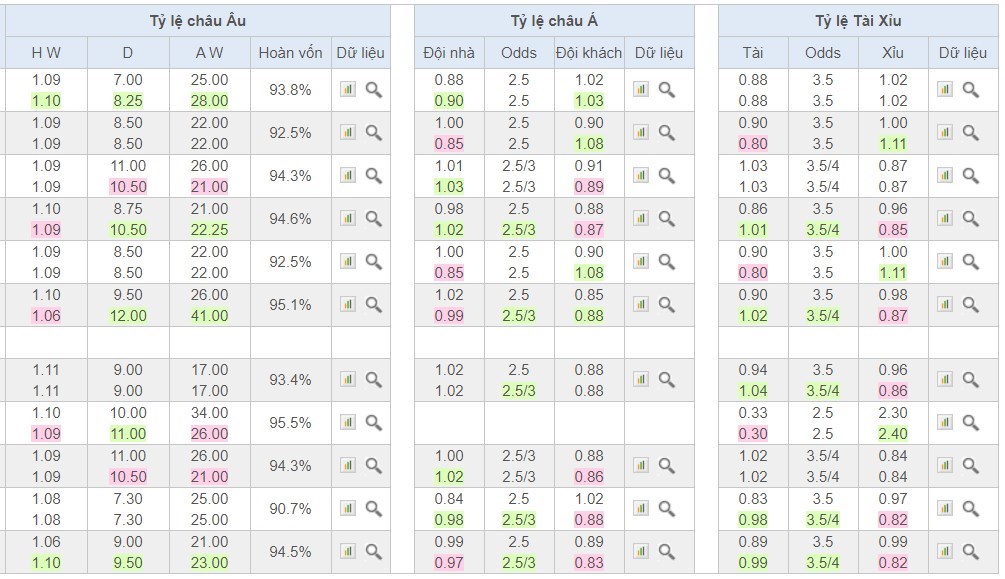Click the green highlighted 2.40 Xỉu odds cell
The height and width of the screenshot is (579, 1005).
[x=893, y=434]
